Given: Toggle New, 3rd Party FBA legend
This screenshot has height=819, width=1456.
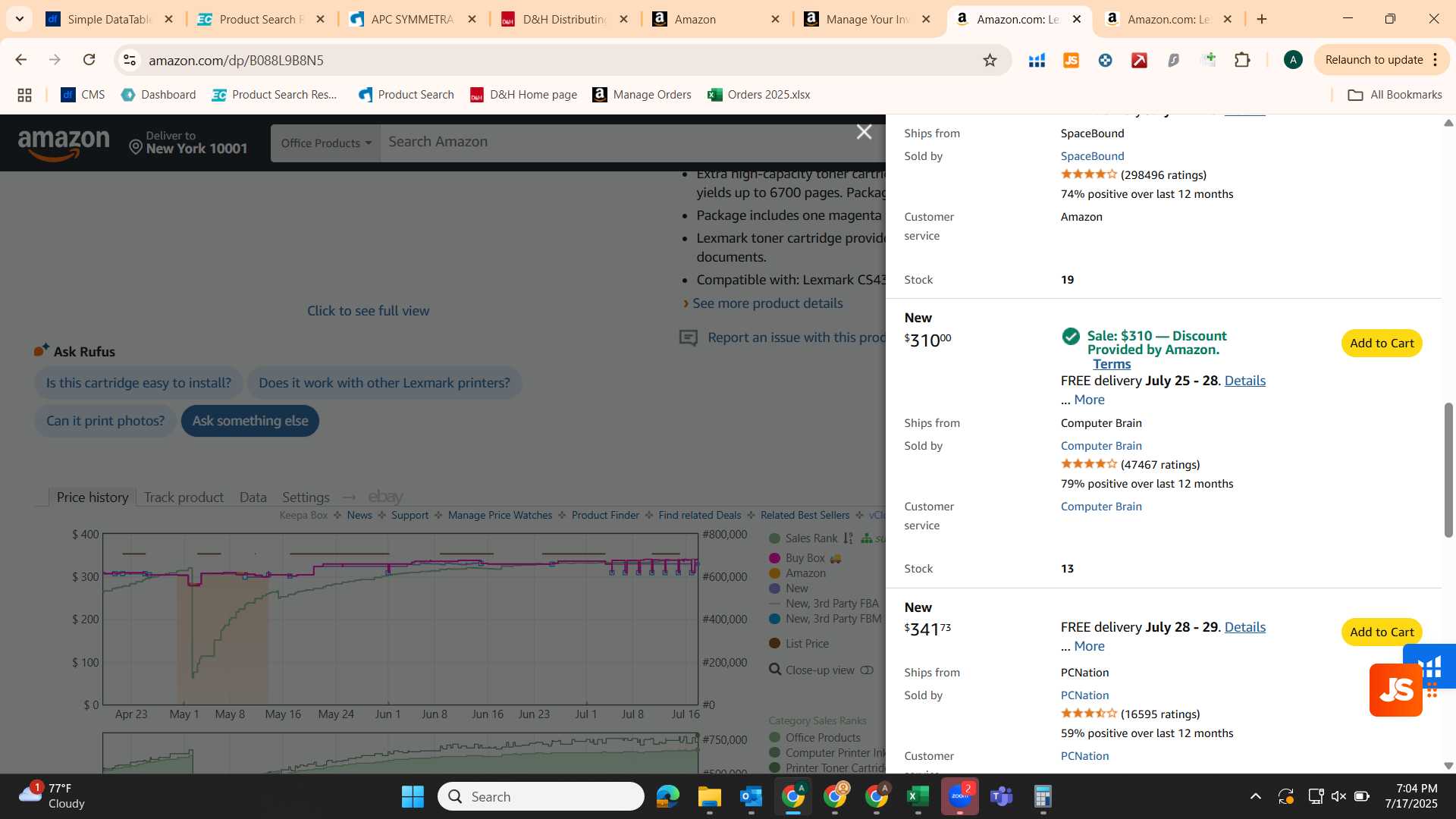Looking at the screenshot, I should tap(824, 604).
